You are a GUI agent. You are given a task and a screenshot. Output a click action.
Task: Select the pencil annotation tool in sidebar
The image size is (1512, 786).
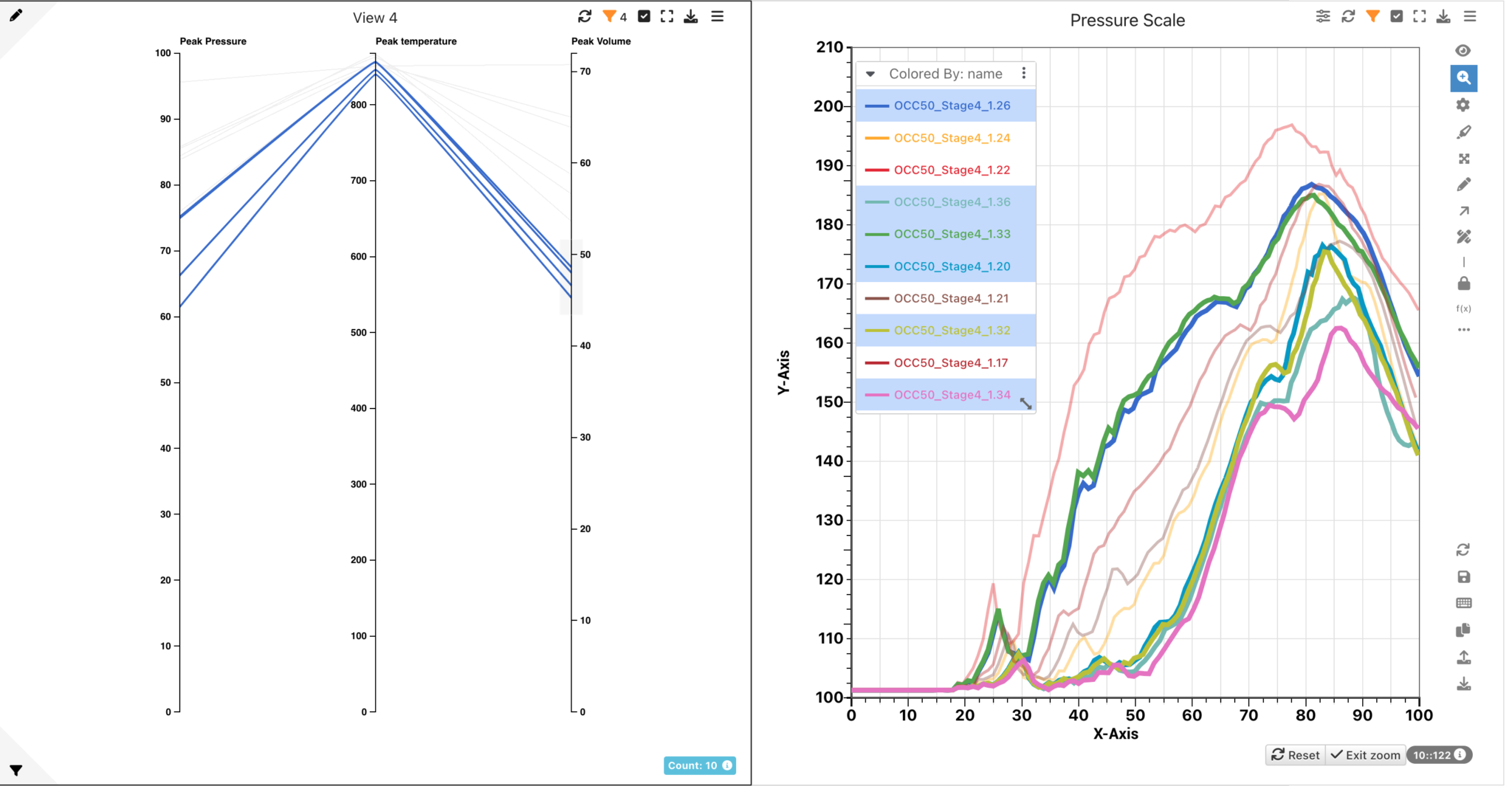[x=1464, y=185]
